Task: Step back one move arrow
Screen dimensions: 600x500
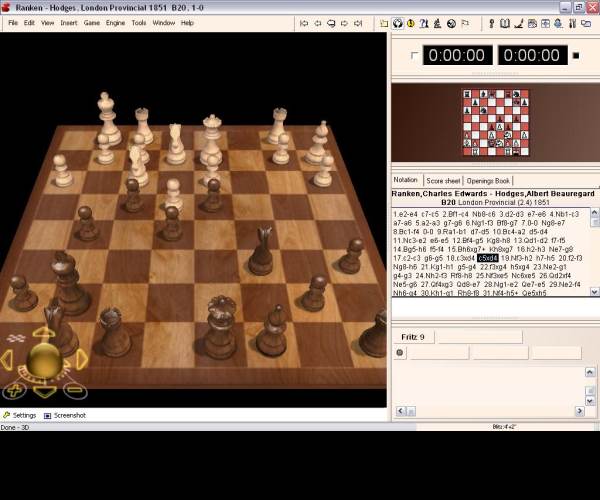Action: [x=318, y=23]
